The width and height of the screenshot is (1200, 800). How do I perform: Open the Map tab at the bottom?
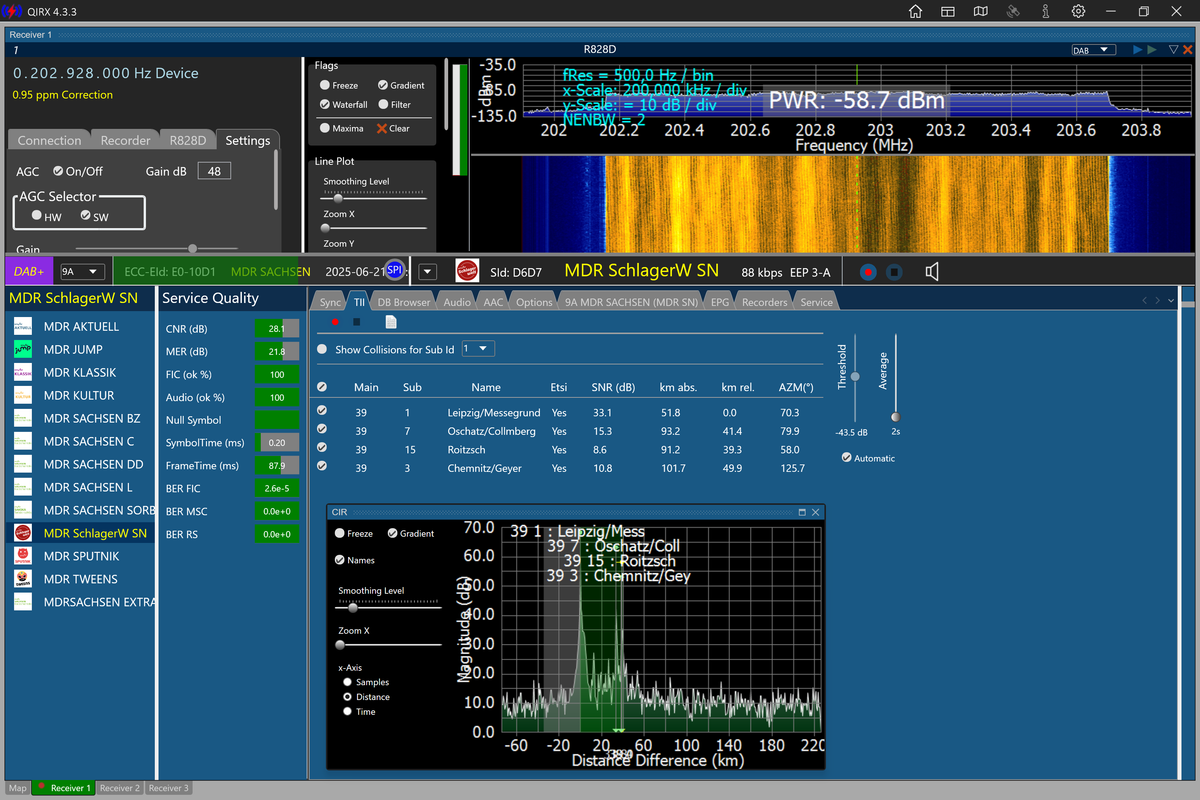click(x=18, y=788)
